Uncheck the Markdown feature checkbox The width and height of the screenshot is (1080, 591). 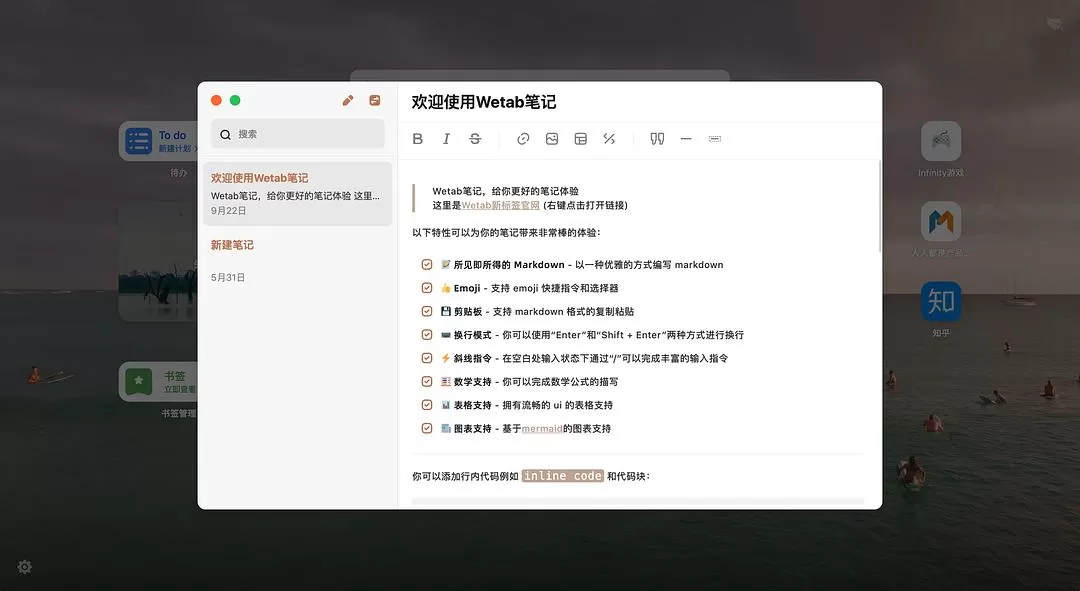(427, 265)
